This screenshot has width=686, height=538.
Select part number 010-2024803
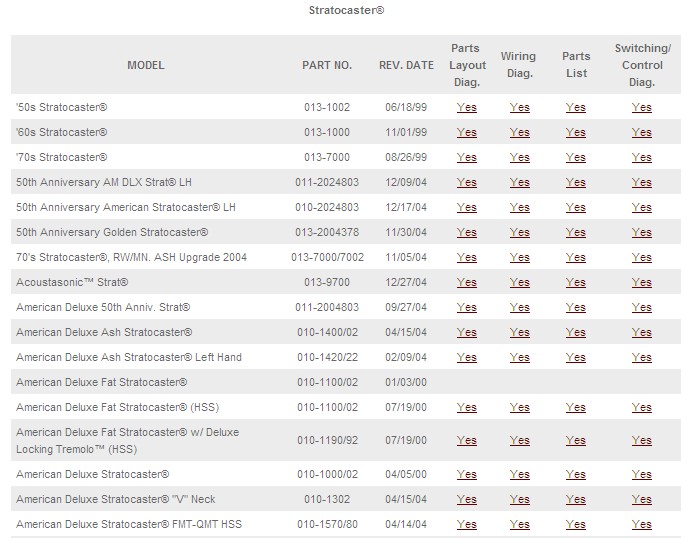(327, 207)
